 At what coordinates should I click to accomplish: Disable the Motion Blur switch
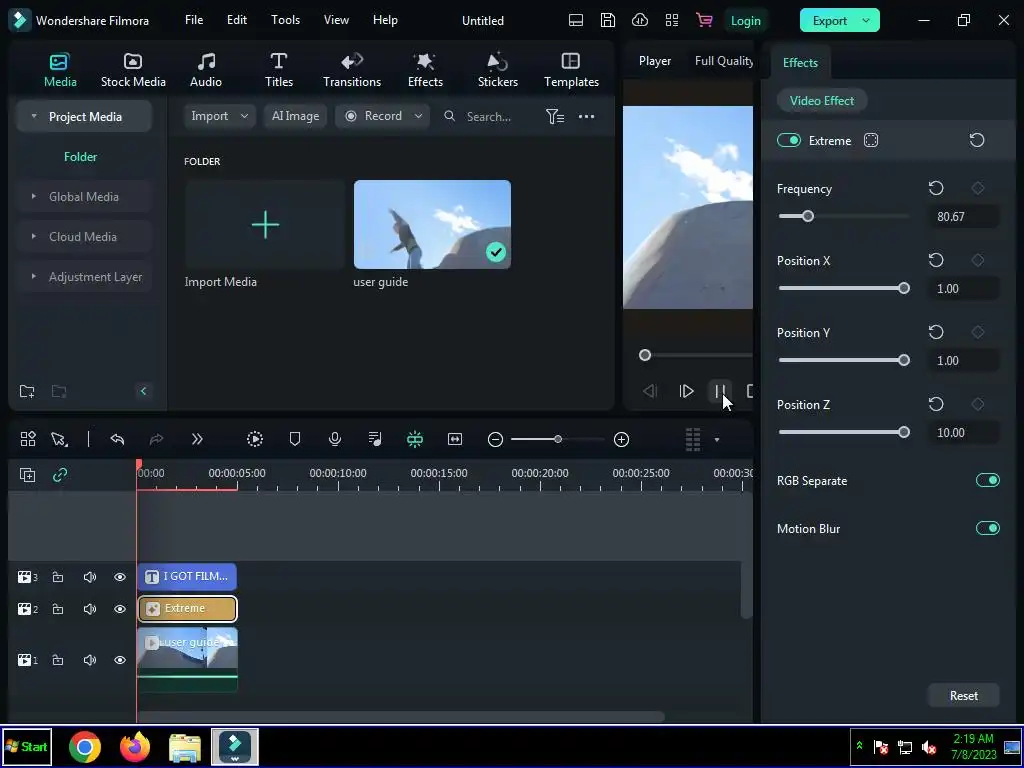pyautogui.click(x=987, y=528)
